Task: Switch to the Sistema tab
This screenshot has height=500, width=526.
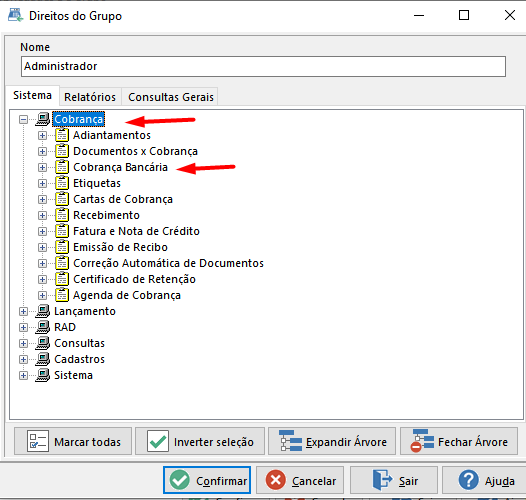Action: tap(33, 96)
